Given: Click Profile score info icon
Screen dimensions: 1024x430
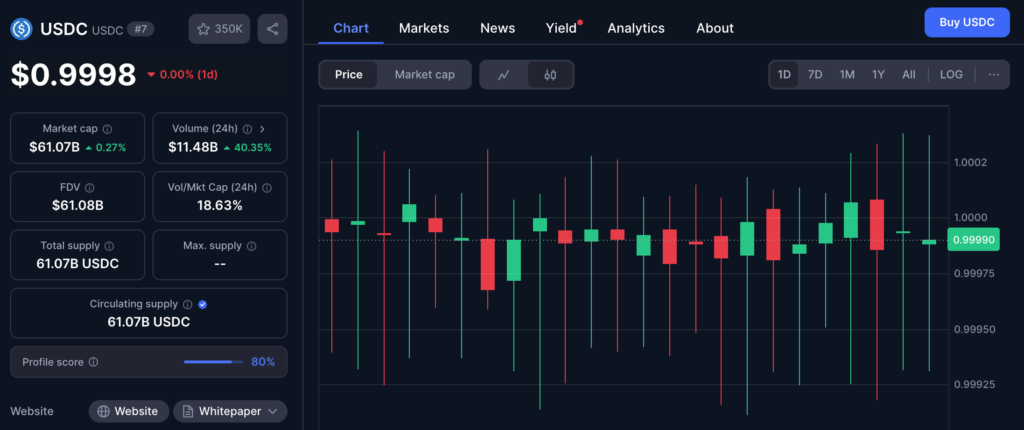Looking at the screenshot, I should [x=93, y=362].
